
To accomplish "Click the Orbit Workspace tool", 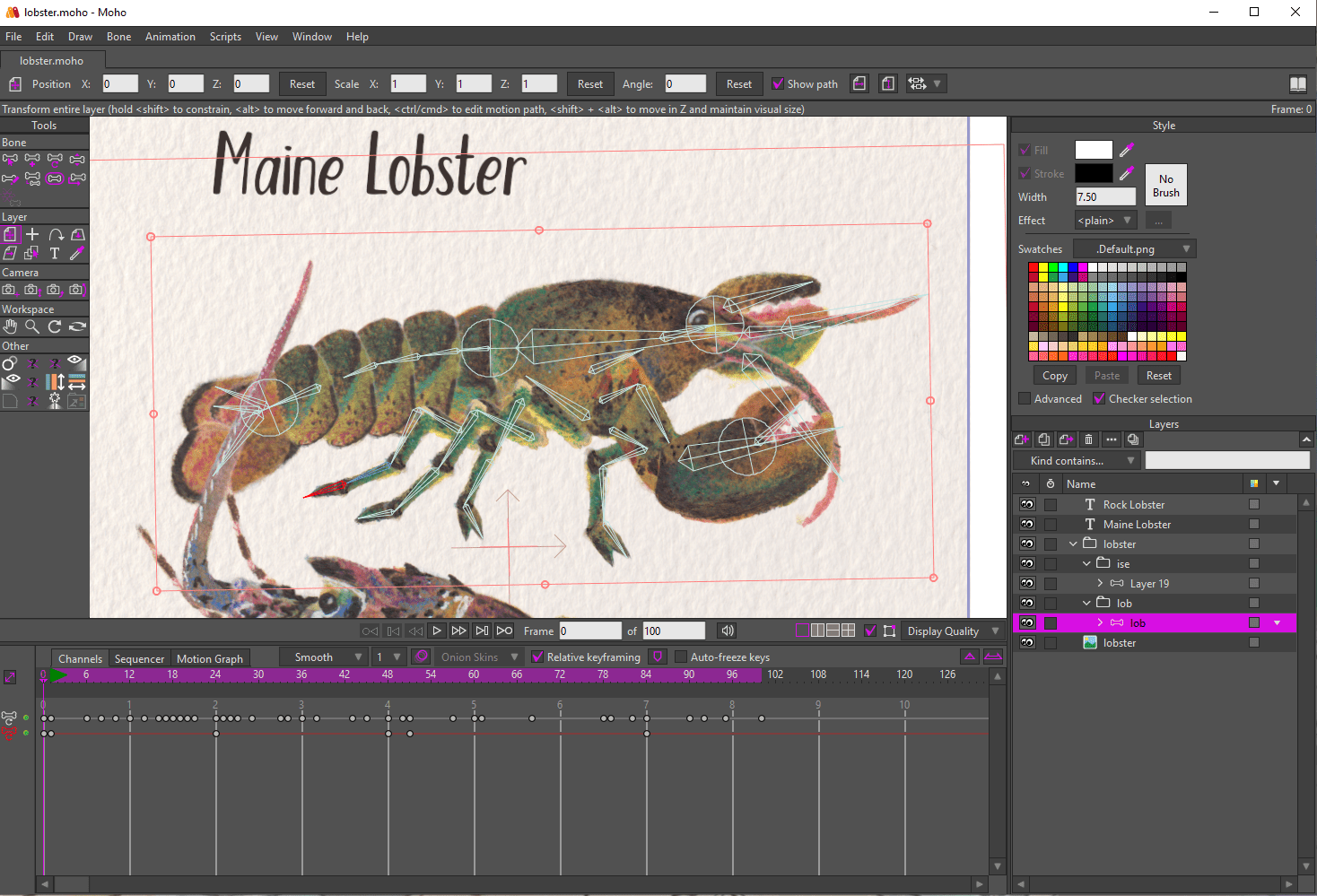I will coord(77,326).
